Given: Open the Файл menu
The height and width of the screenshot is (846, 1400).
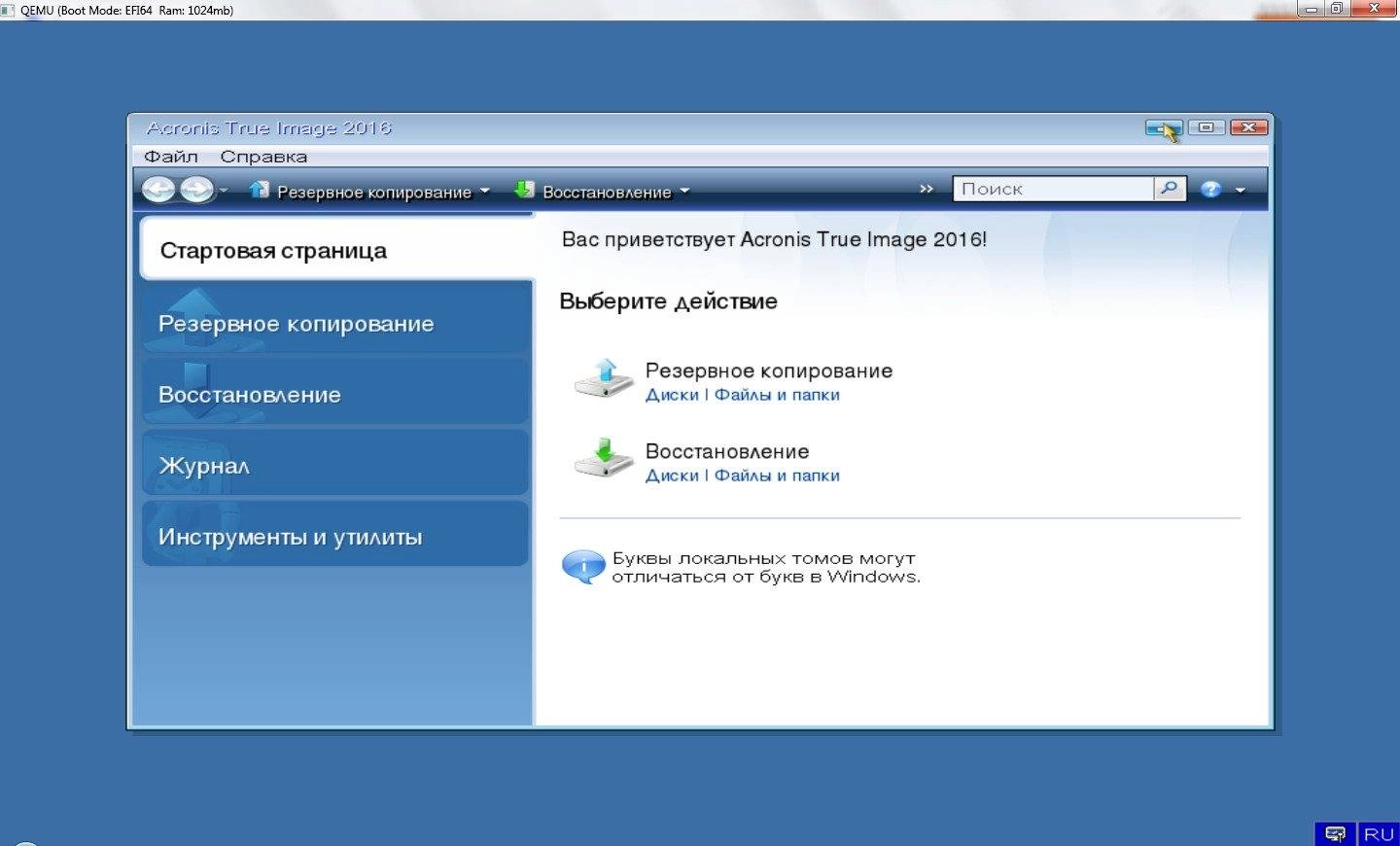Looking at the screenshot, I should 171,157.
